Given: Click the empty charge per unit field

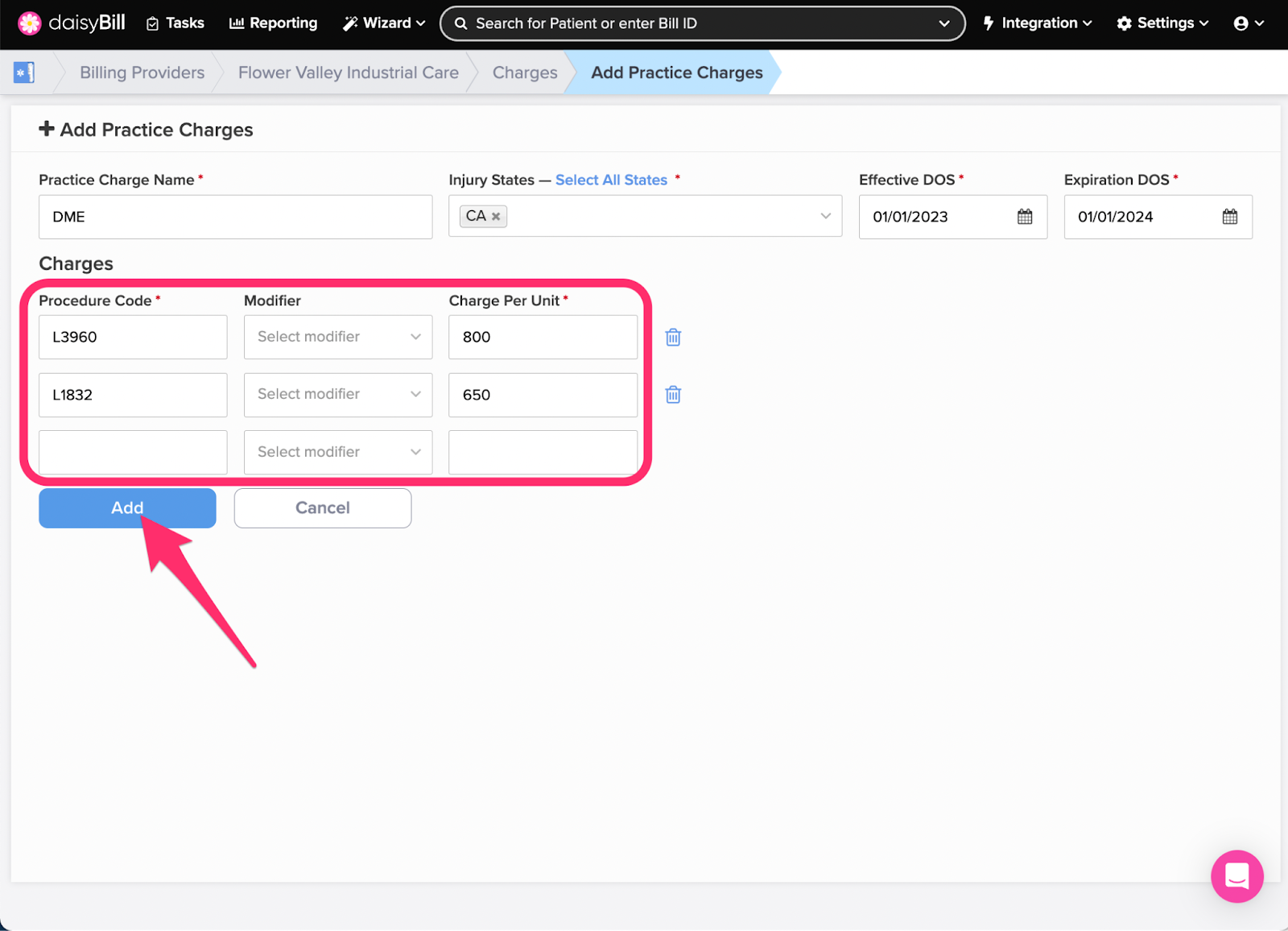Looking at the screenshot, I should click(x=543, y=452).
